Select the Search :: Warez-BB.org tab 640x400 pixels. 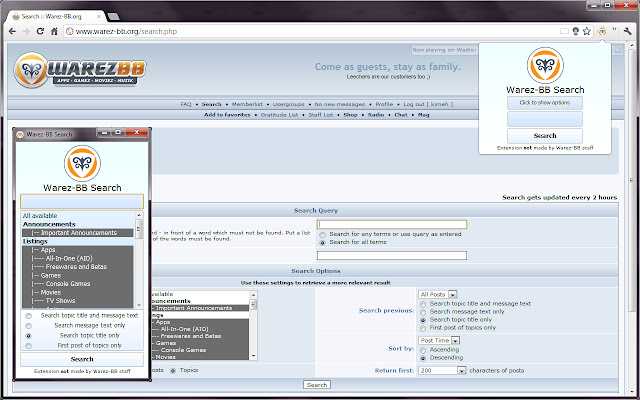tap(55, 17)
